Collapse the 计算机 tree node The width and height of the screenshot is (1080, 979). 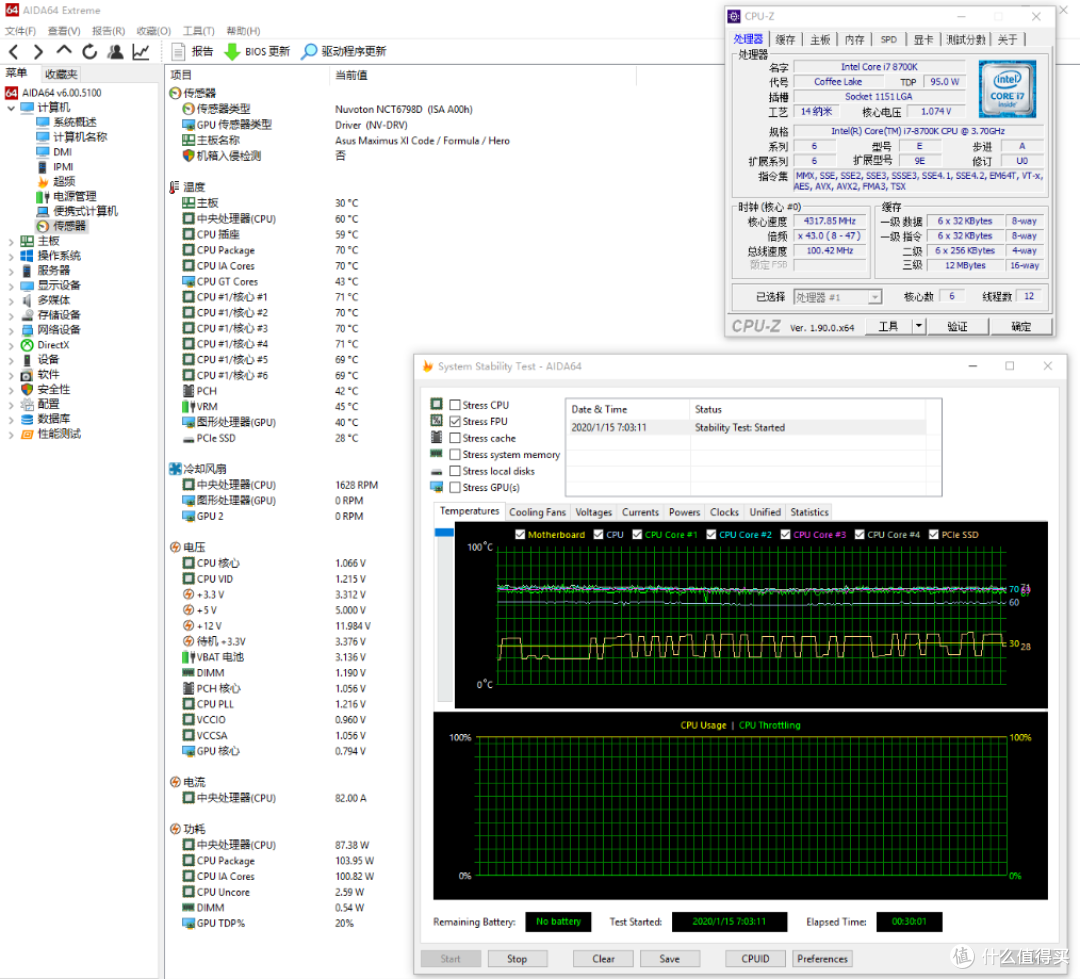(11, 108)
